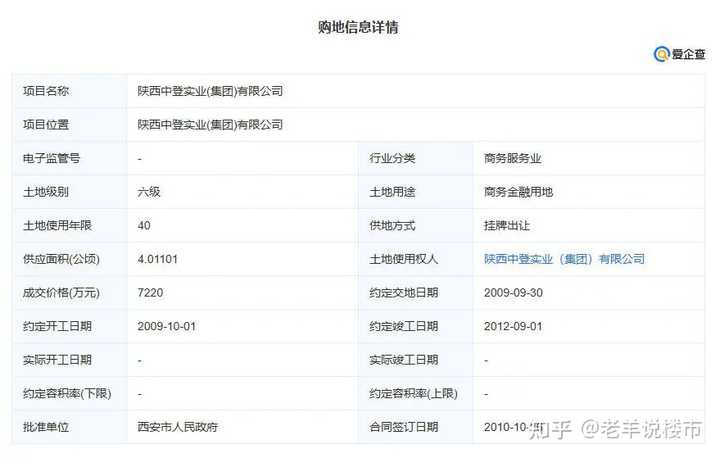Click the 土地使用年限 label

click(57, 225)
